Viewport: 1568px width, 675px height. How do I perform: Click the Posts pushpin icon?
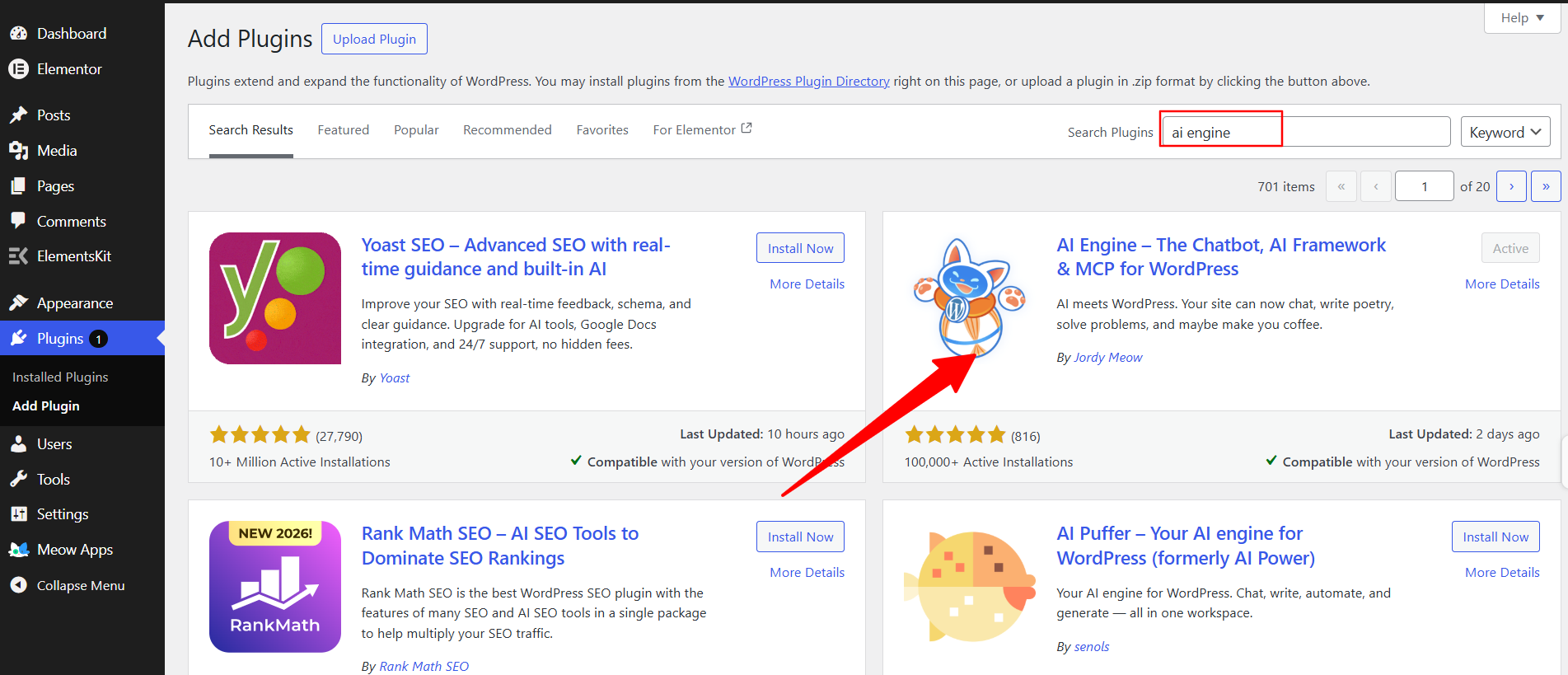[18, 115]
